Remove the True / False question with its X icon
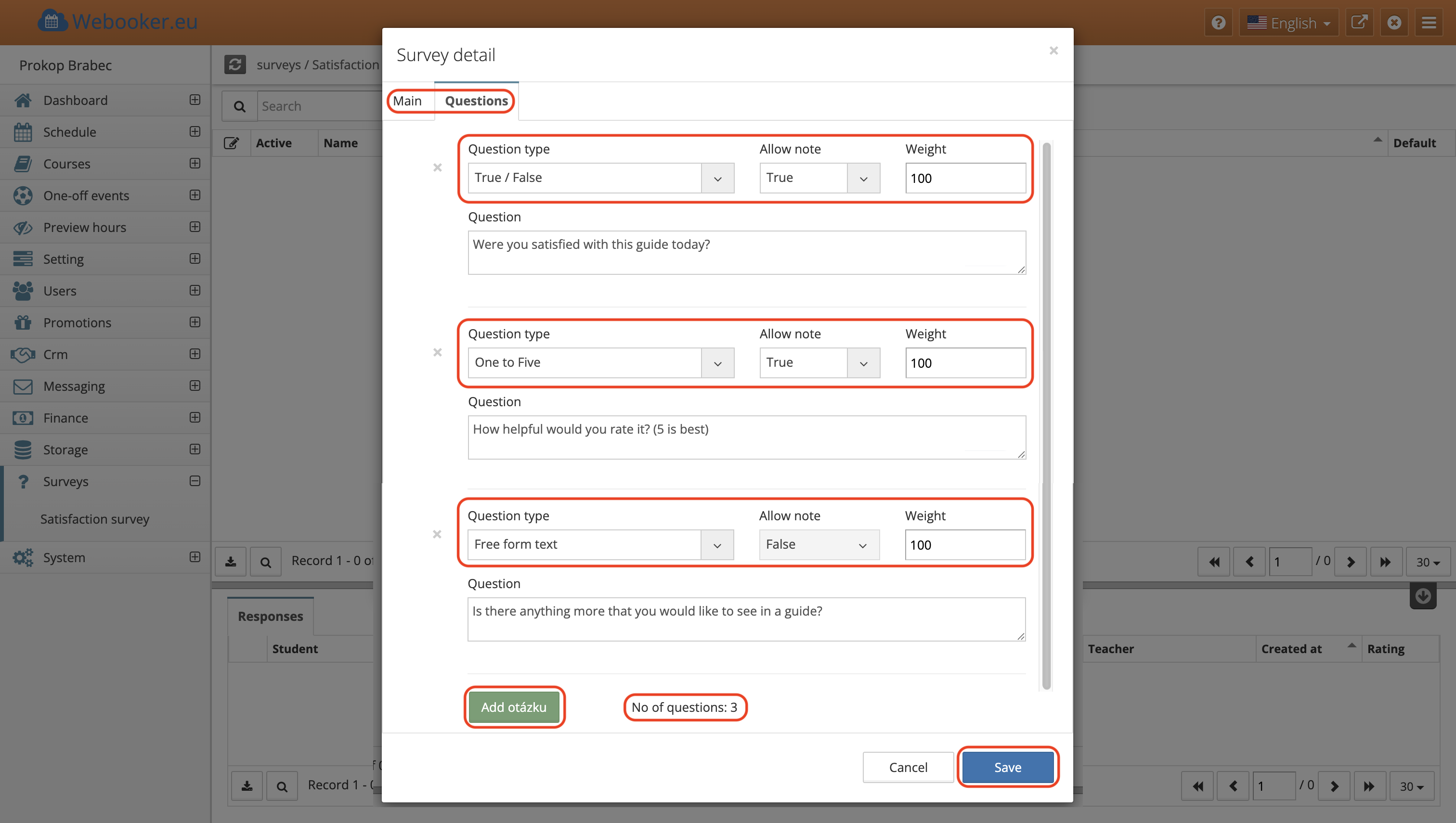1456x823 pixels. point(437,167)
